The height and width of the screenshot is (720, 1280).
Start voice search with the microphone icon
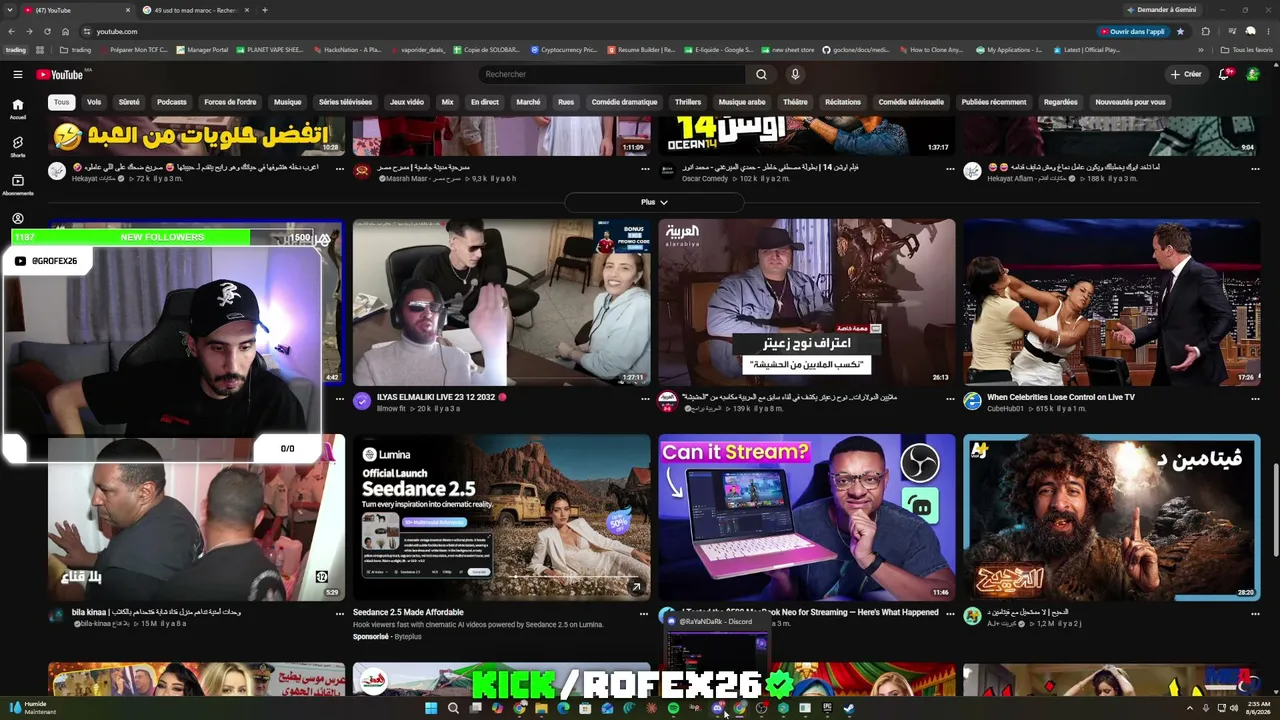coord(795,74)
